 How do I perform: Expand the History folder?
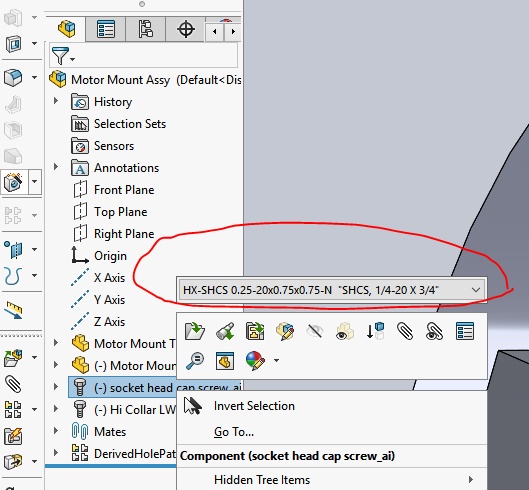[56, 101]
